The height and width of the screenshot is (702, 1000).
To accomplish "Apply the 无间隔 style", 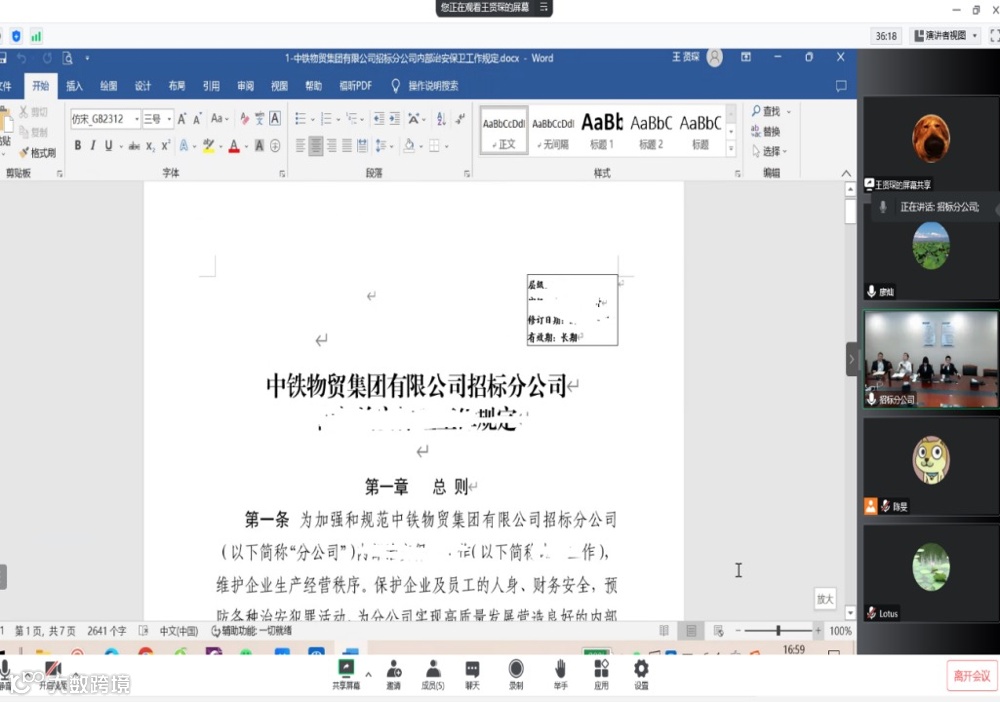I will tap(553, 131).
